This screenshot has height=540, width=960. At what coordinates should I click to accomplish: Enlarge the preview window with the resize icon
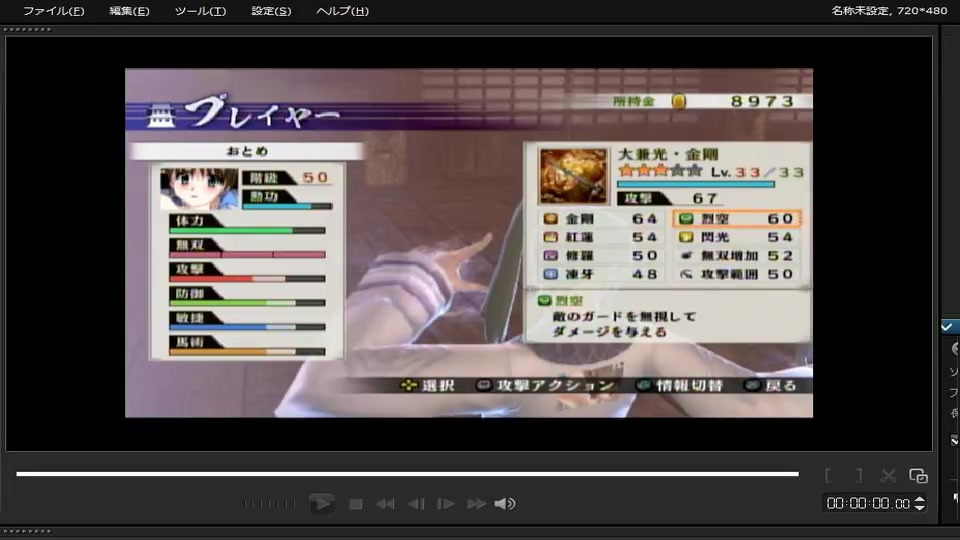click(x=918, y=475)
